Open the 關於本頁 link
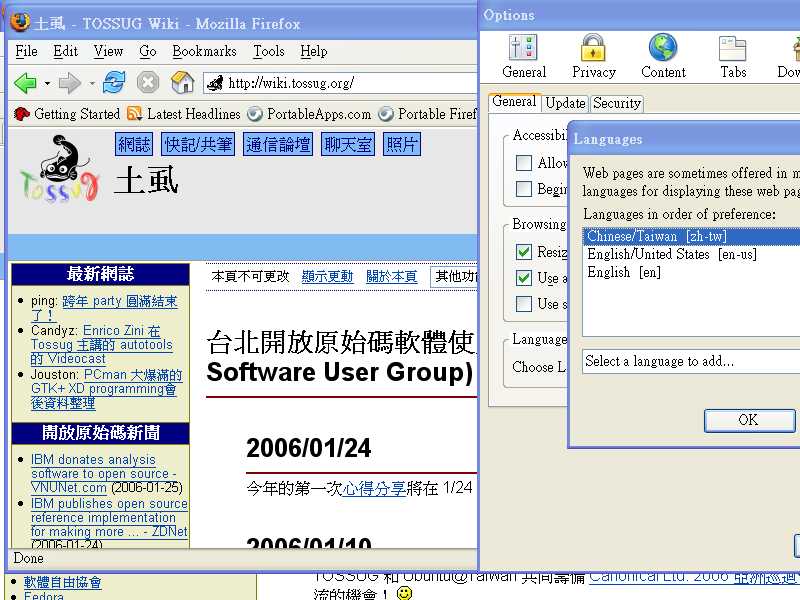 (x=391, y=277)
